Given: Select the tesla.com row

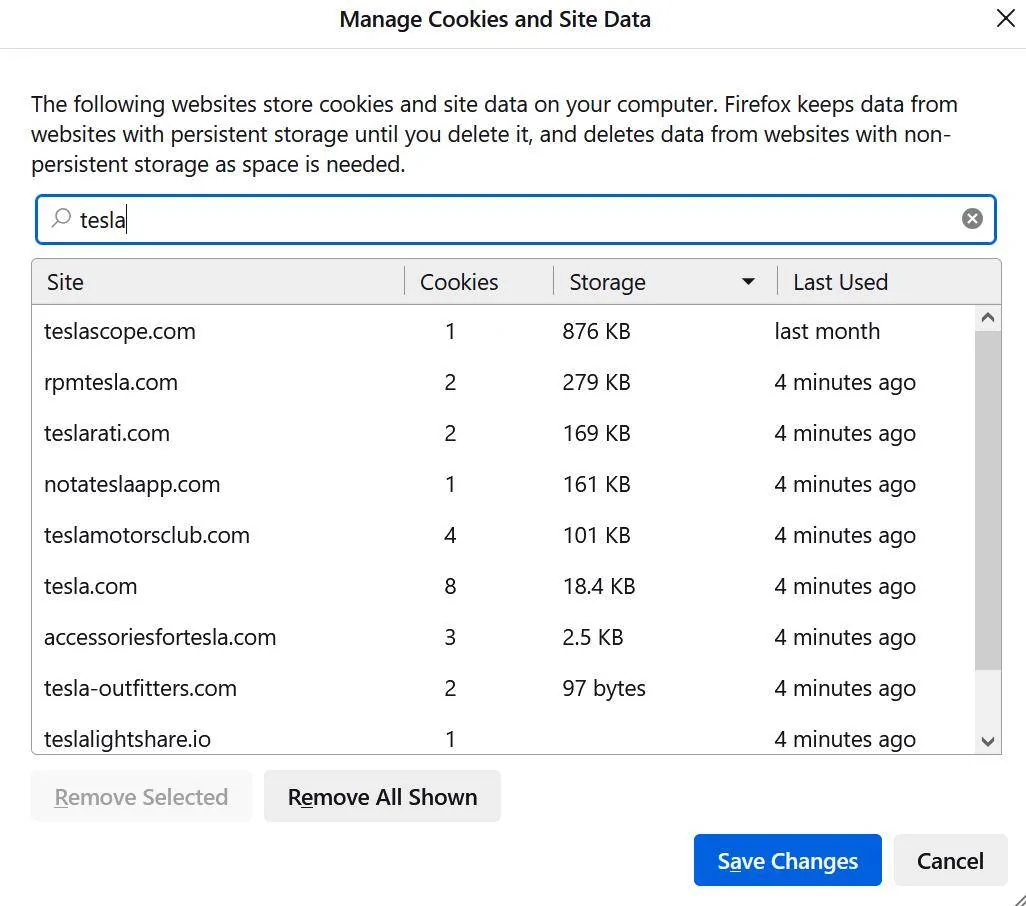Looking at the screenshot, I should (503, 586).
